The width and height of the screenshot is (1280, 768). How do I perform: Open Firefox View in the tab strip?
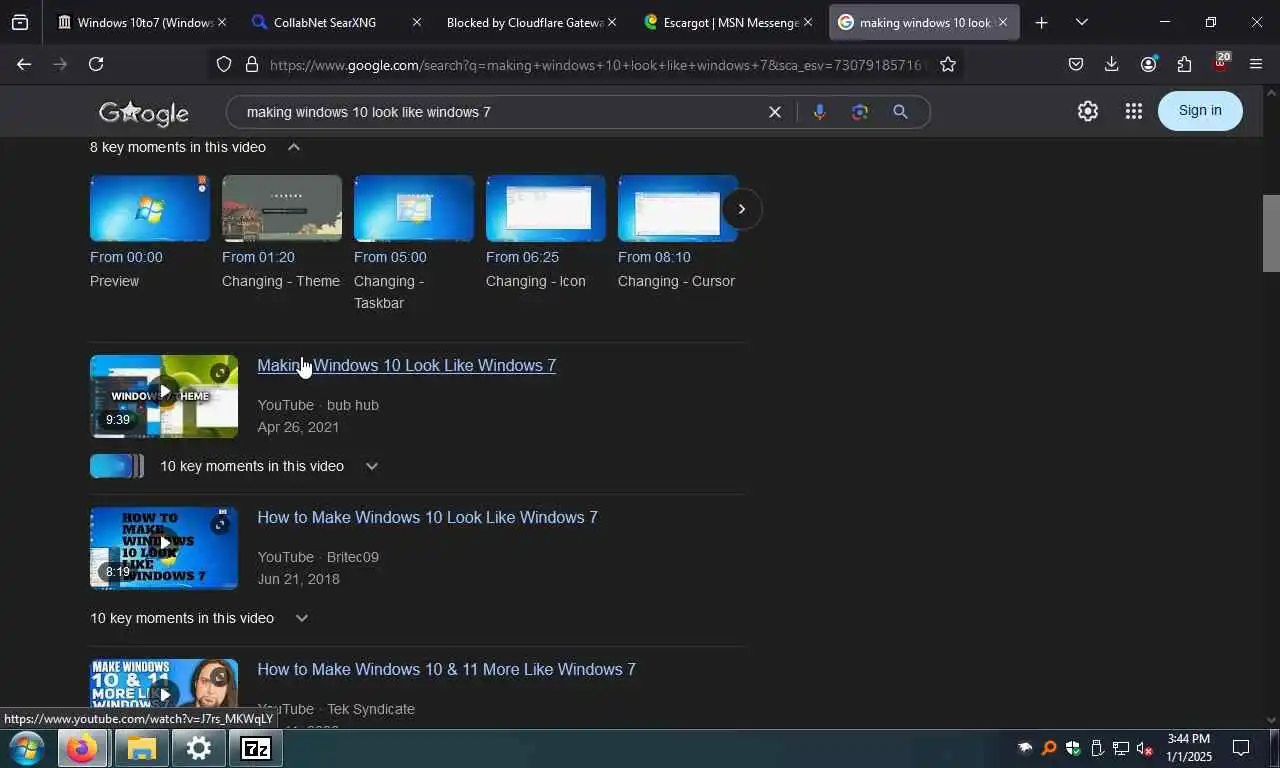[20, 22]
